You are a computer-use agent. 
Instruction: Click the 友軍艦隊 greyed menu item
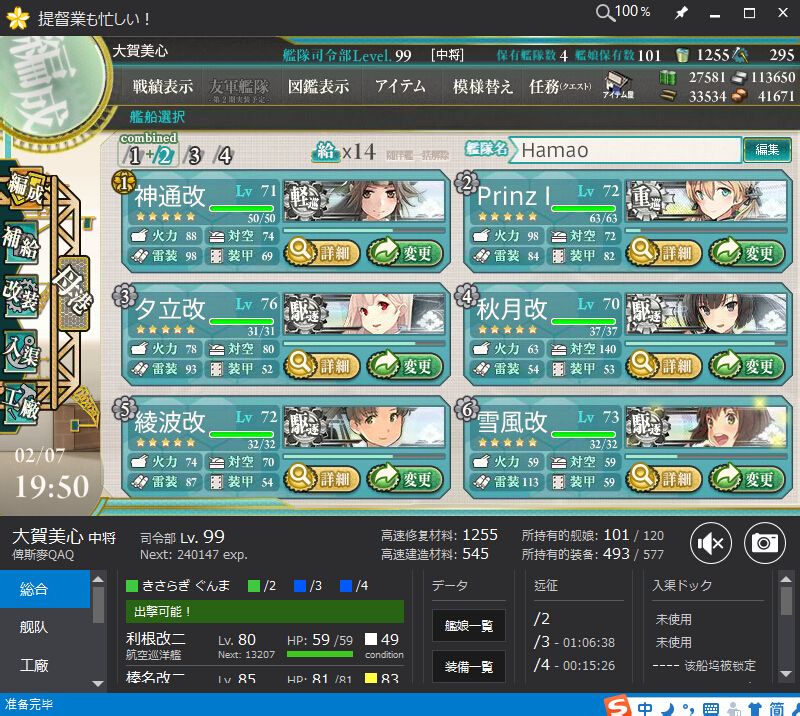pos(239,89)
